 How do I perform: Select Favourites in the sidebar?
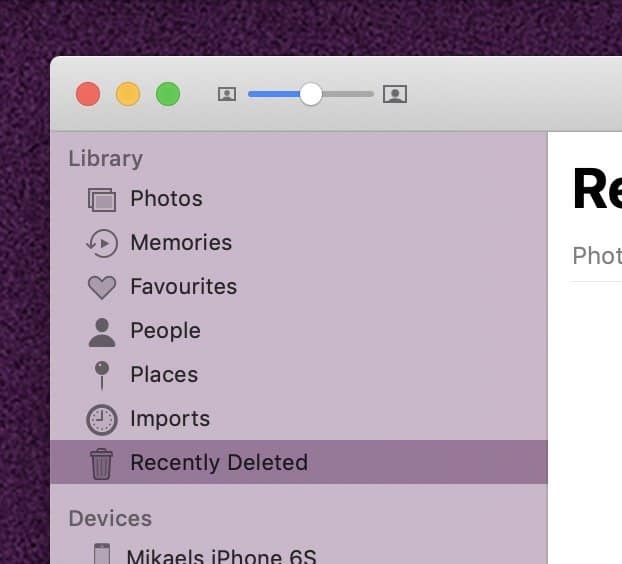pyautogui.click(x=299, y=287)
